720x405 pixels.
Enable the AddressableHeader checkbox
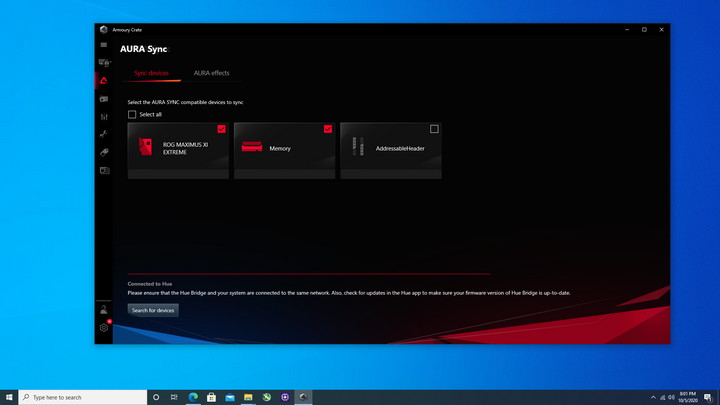pyautogui.click(x=434, y=129)
